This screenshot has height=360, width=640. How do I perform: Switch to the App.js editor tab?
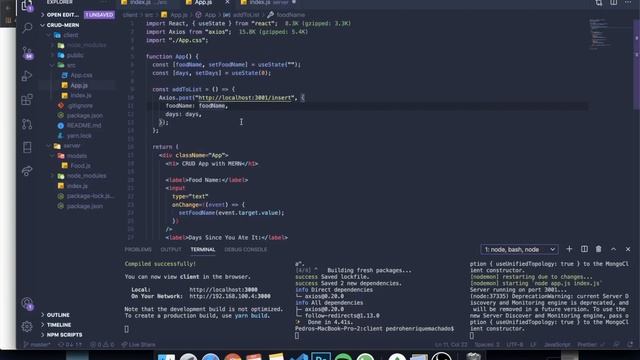(x=203, y=2)
